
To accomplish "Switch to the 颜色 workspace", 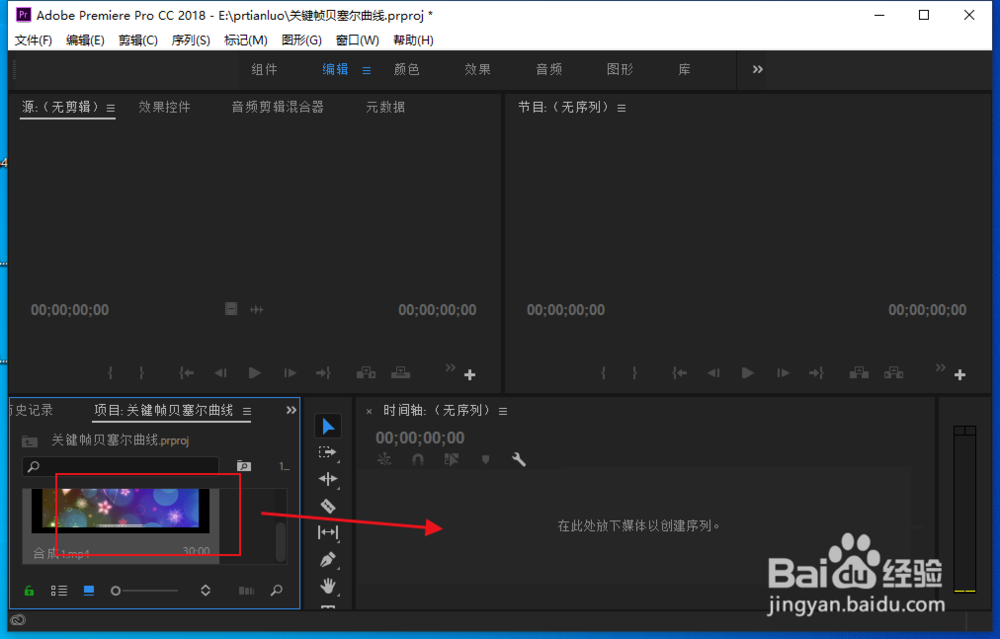I will click(x=407, y=69).
